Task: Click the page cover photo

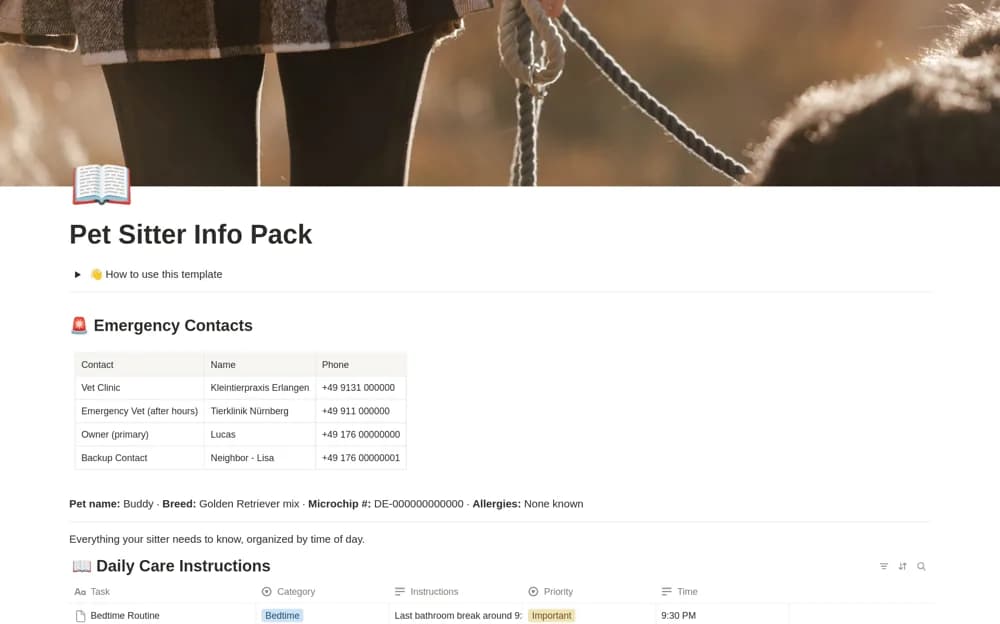Action: point(500,93)
